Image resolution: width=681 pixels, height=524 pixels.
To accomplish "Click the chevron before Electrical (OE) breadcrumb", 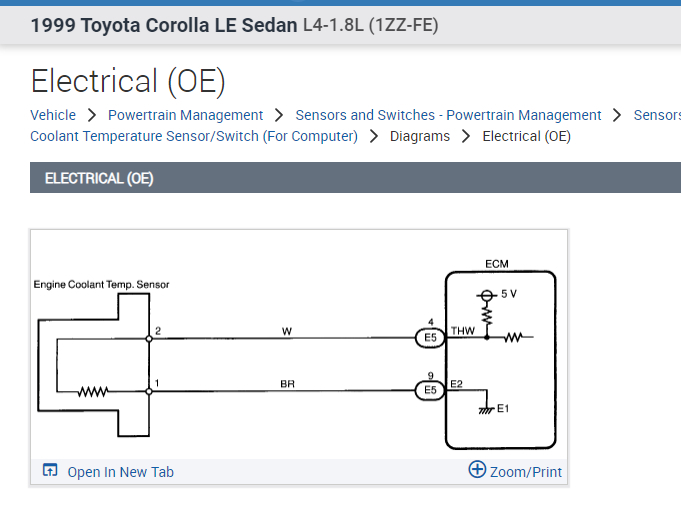I will (466, 136).
